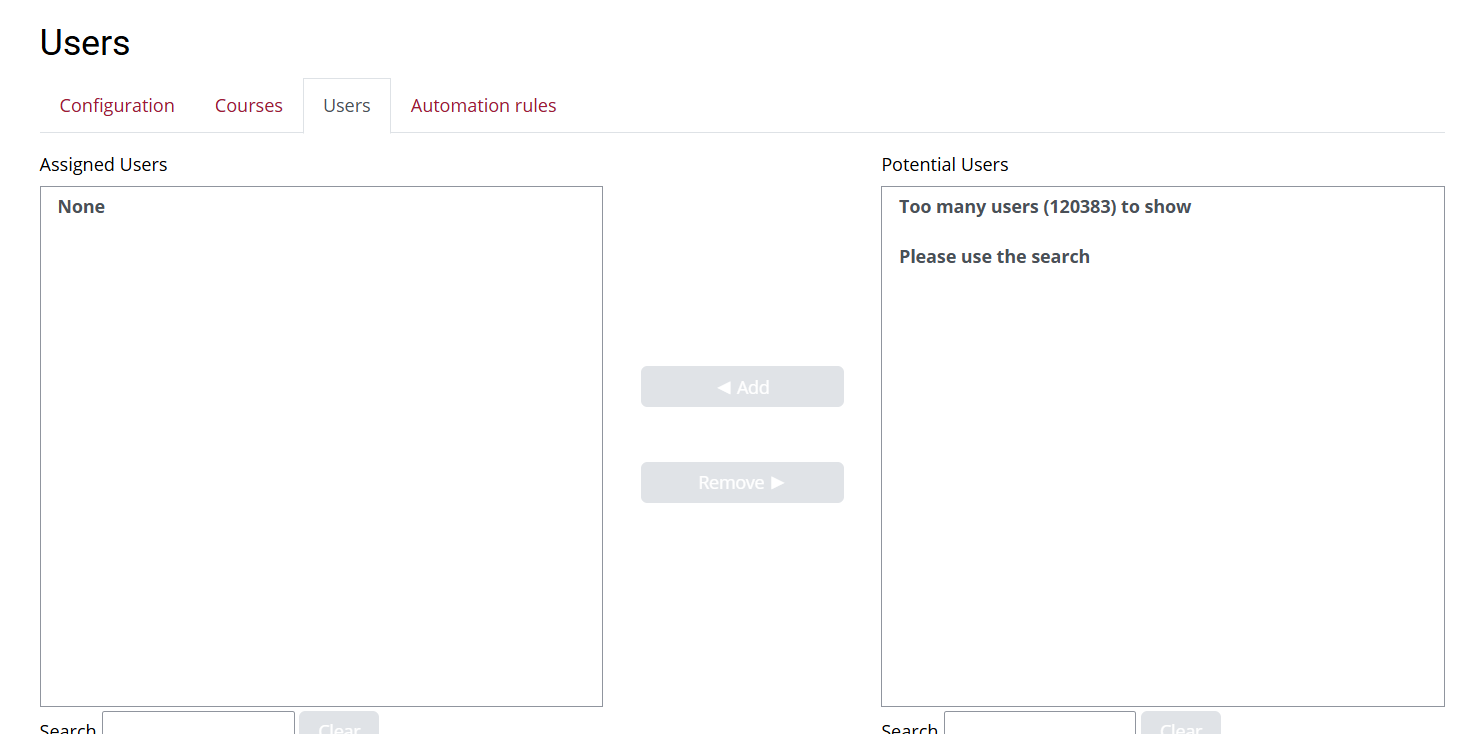Open the Configuration tab
1484x734 pixels.
tap(117, 106)
